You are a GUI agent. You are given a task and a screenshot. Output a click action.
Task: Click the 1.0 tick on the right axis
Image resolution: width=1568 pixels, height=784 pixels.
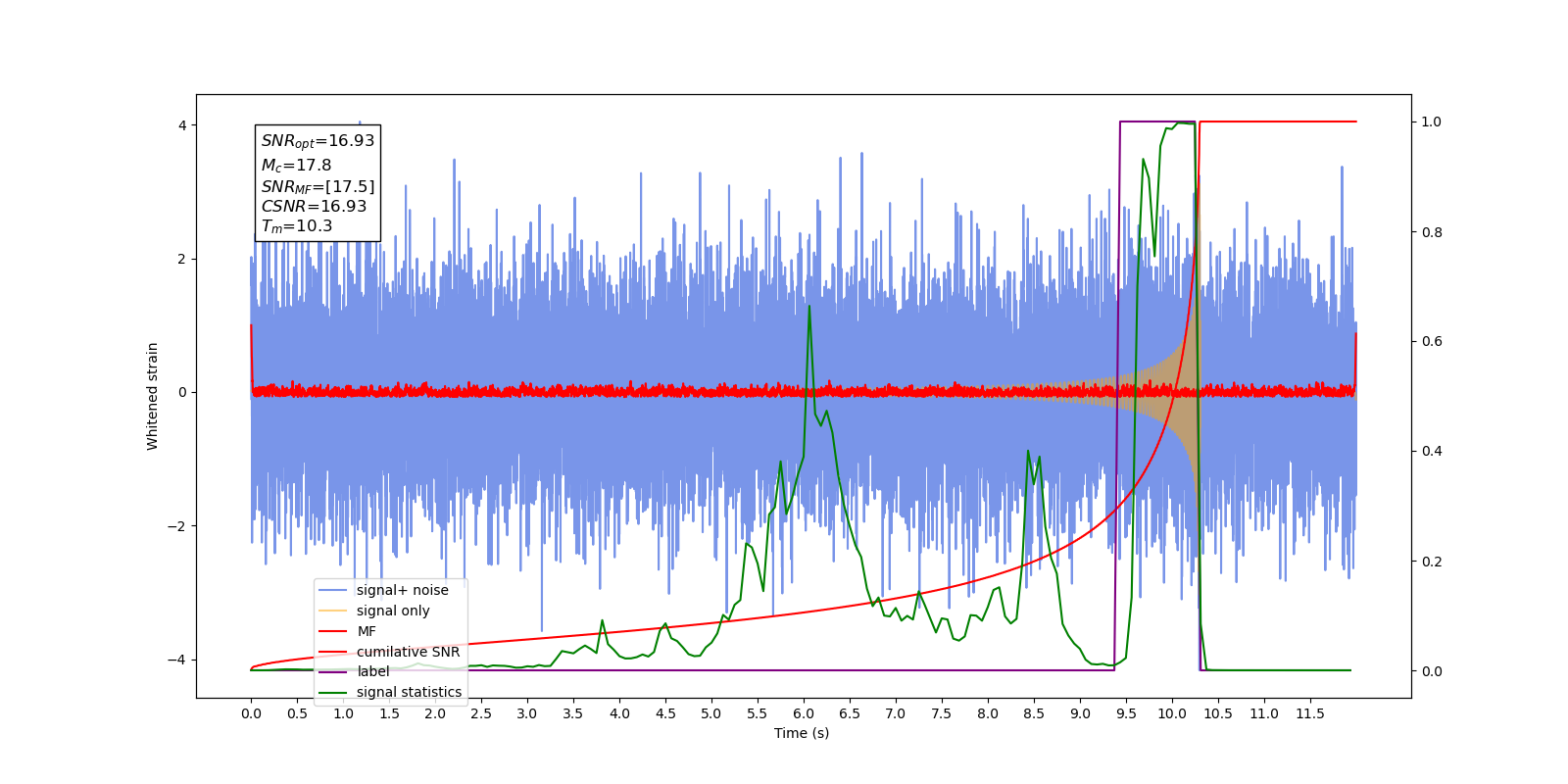click(x=1432, y=122)
